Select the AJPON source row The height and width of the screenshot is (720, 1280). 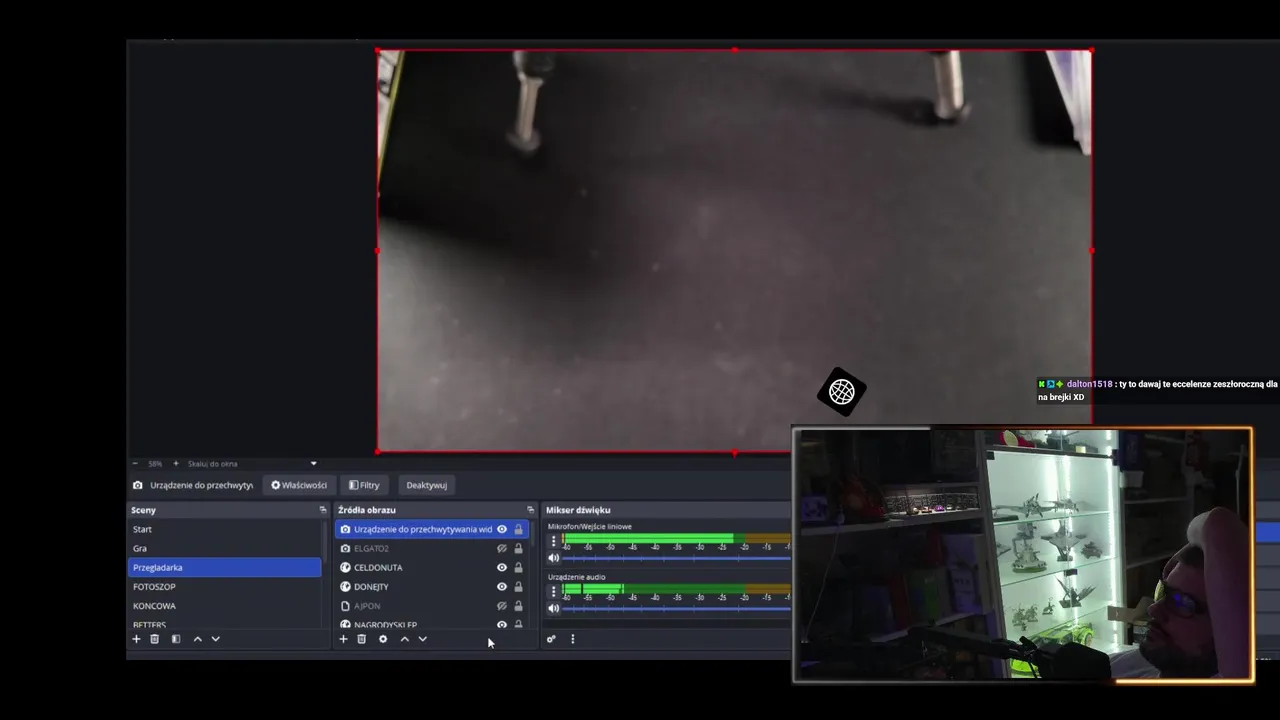tap(431, 606)
